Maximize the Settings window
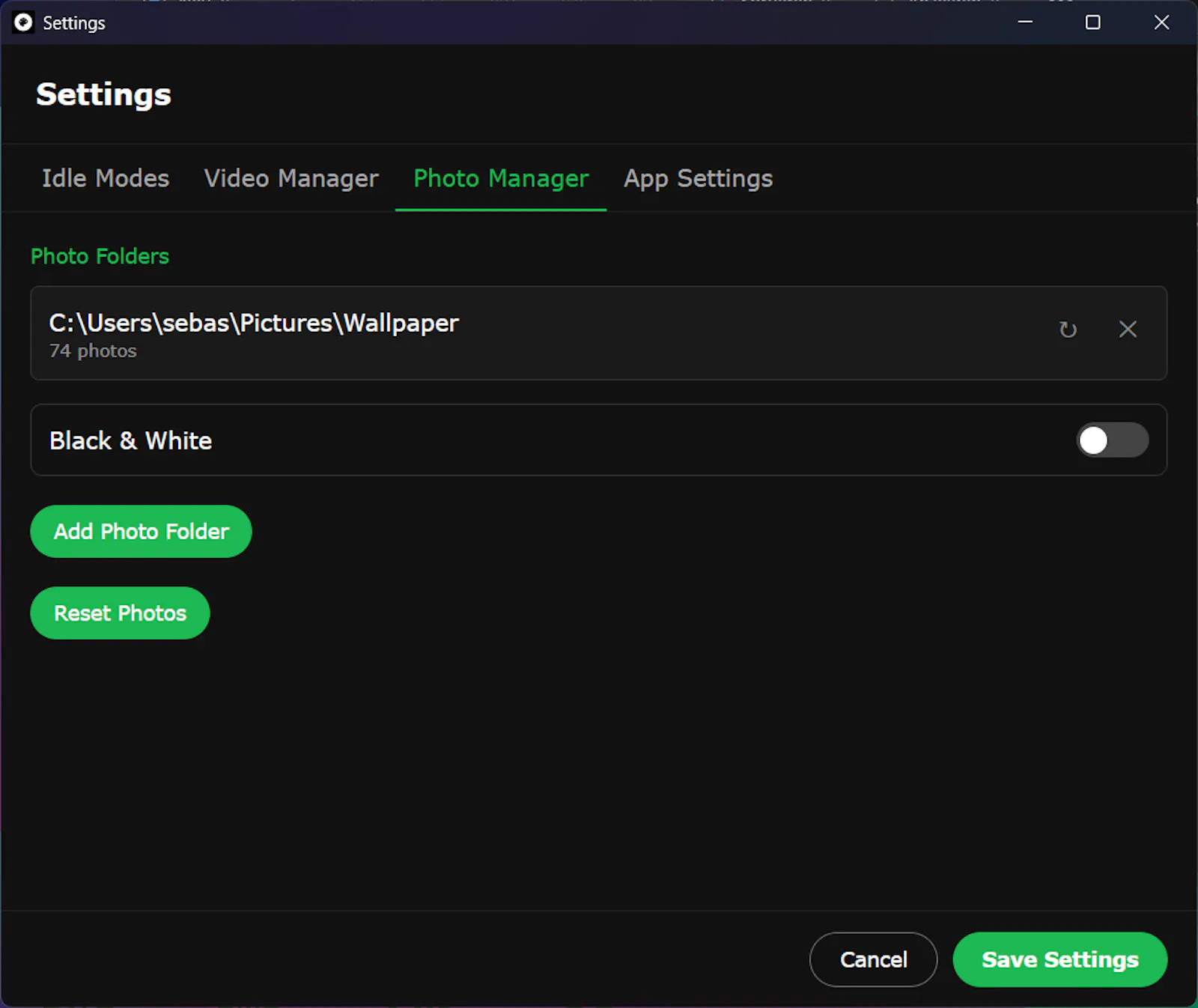 point(1093,22)
